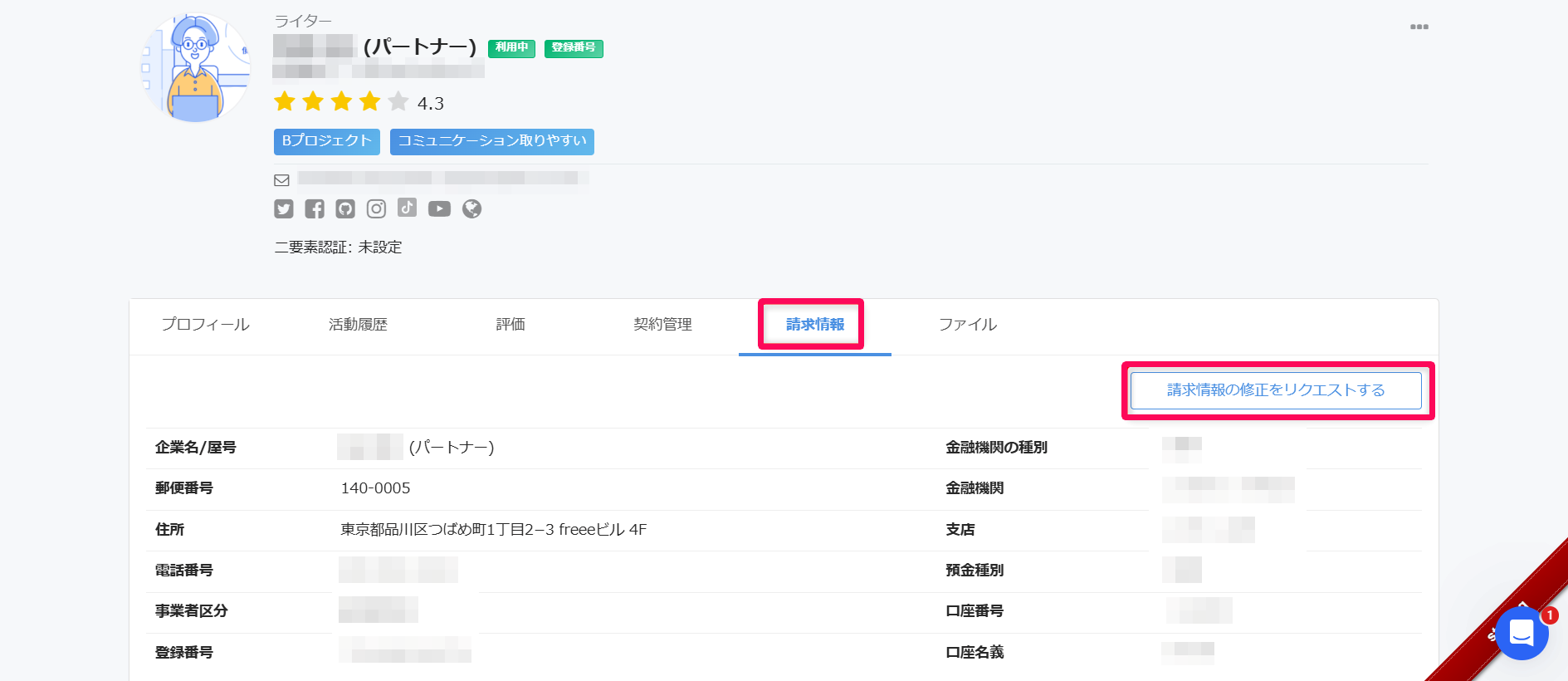Click the 郵便番号 label

184,488
